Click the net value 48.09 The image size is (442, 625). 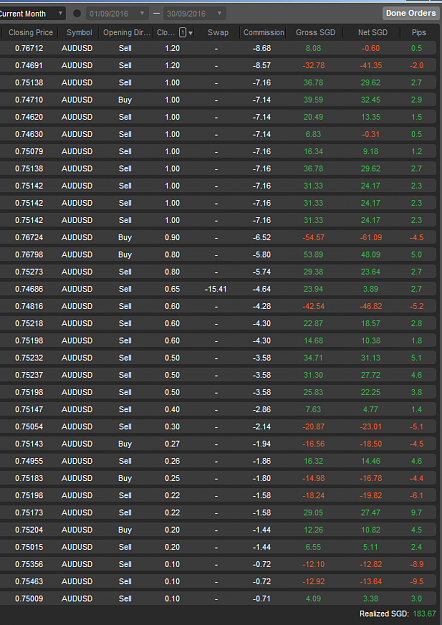pyautogui.click(x=371, y=255)
